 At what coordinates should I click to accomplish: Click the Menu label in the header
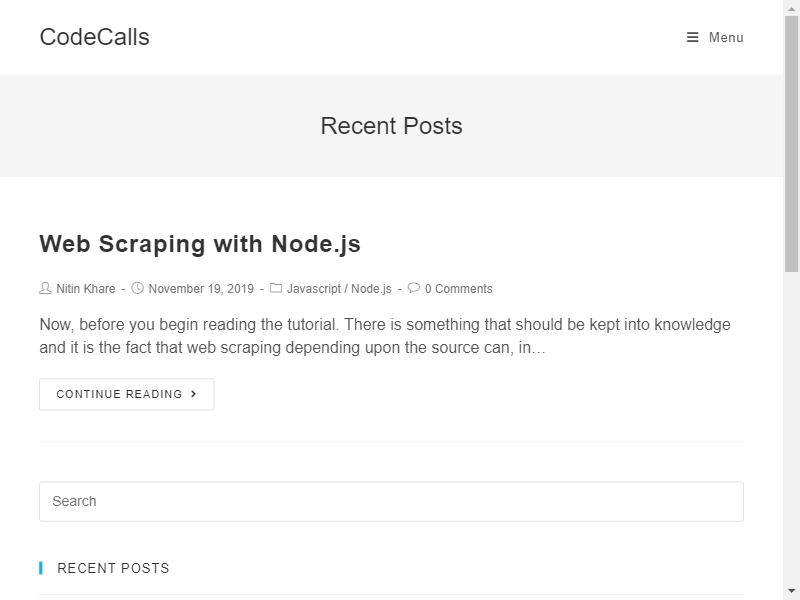click(725, 37)
